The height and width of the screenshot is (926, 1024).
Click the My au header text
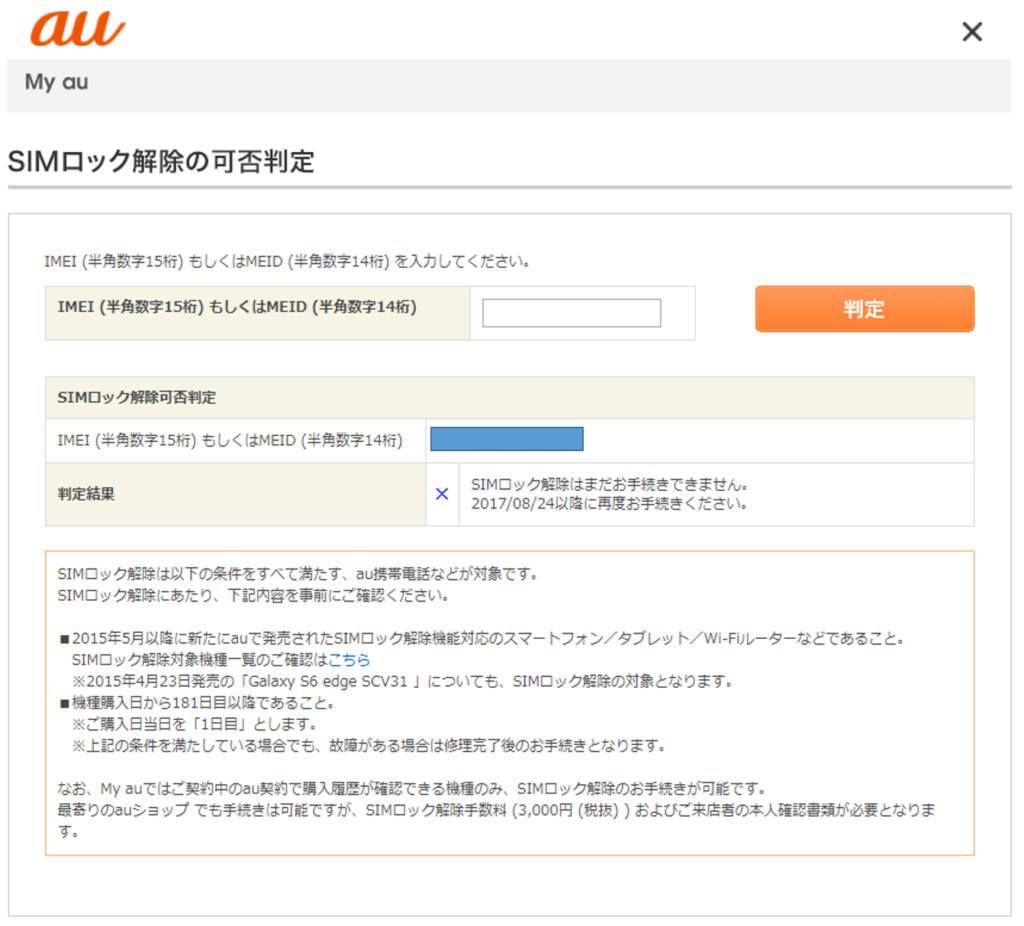(x=56, y=82)
